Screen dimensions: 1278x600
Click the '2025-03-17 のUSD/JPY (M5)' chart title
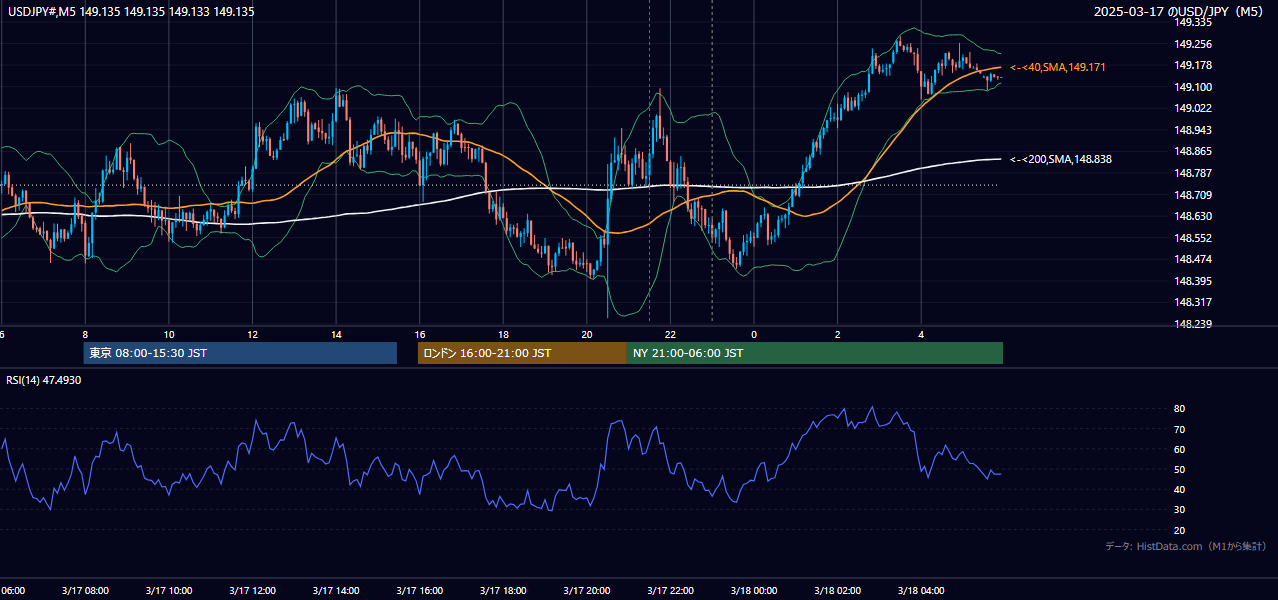click(x=1180, y=12)
